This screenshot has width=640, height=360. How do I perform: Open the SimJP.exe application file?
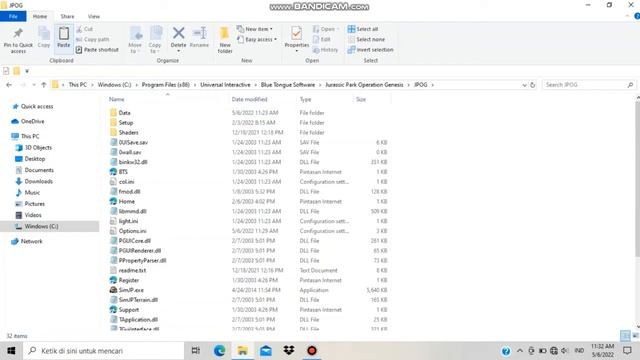(x=131, y=290)
